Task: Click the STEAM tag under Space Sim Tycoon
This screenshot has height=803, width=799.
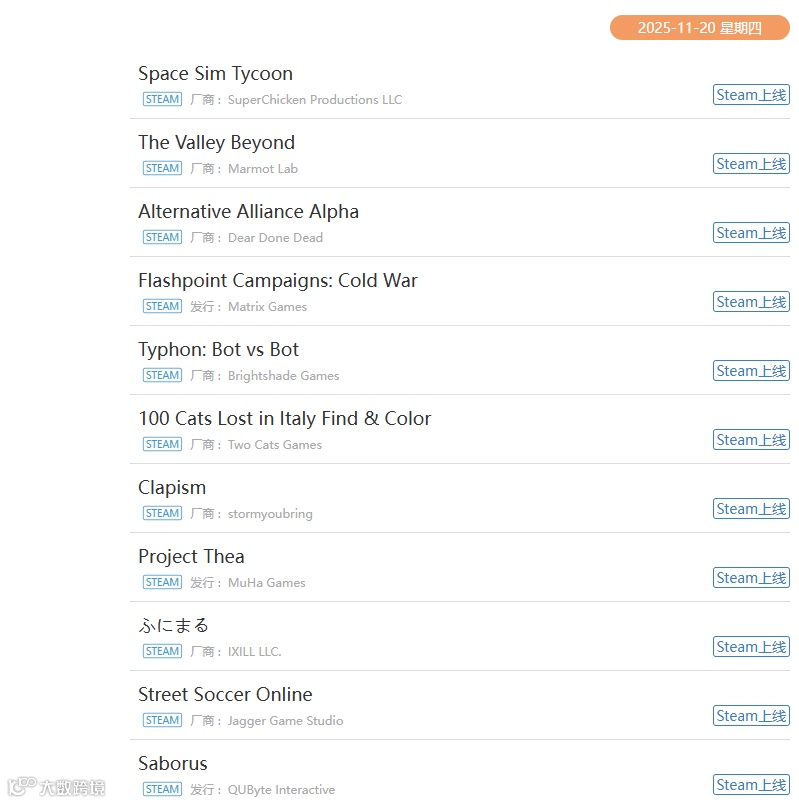Action: click(162, 99)
